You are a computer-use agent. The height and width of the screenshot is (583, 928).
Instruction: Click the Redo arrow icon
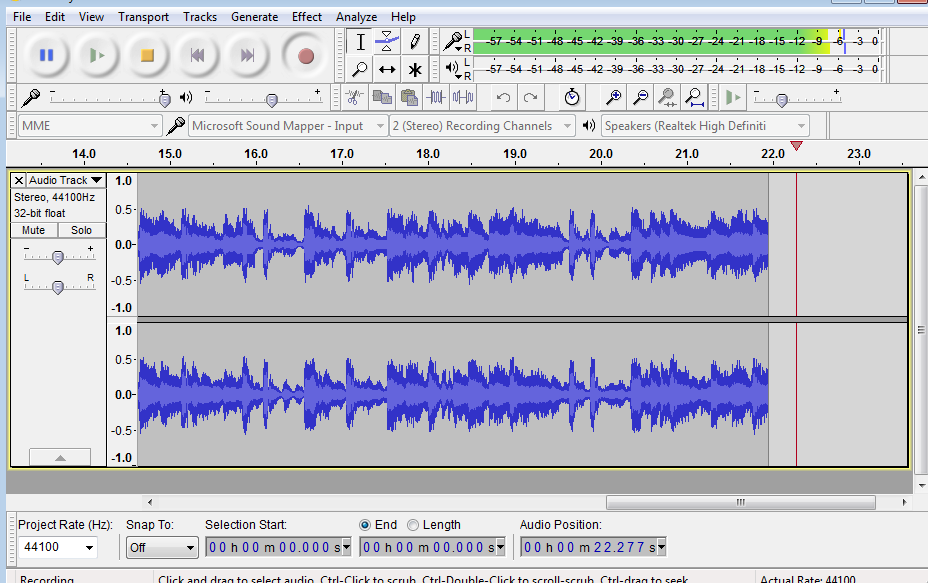(x=530, y=97)
